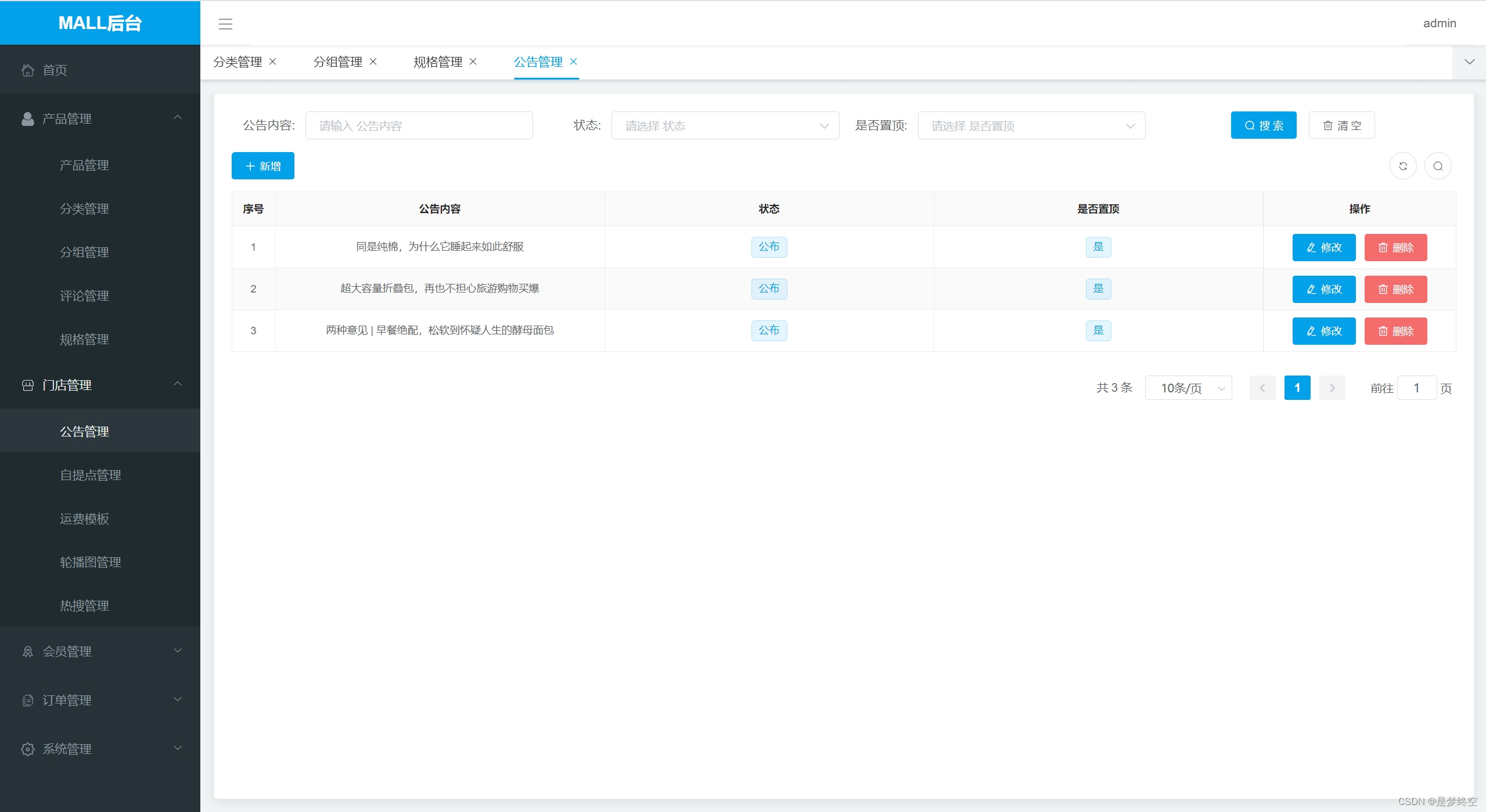
Task: Open the 10条/页 page size dropdown
Action: click(x=1188, y=388)
